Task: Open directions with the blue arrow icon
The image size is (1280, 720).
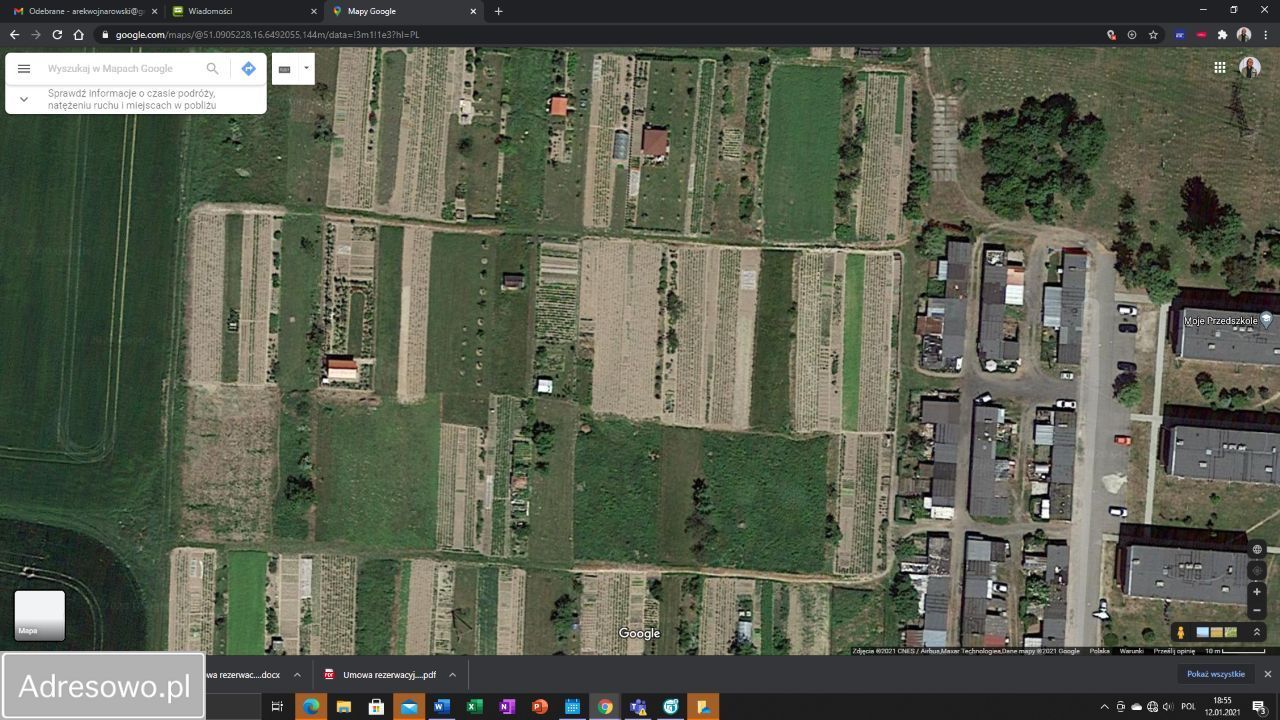Action: pos(248,69)
